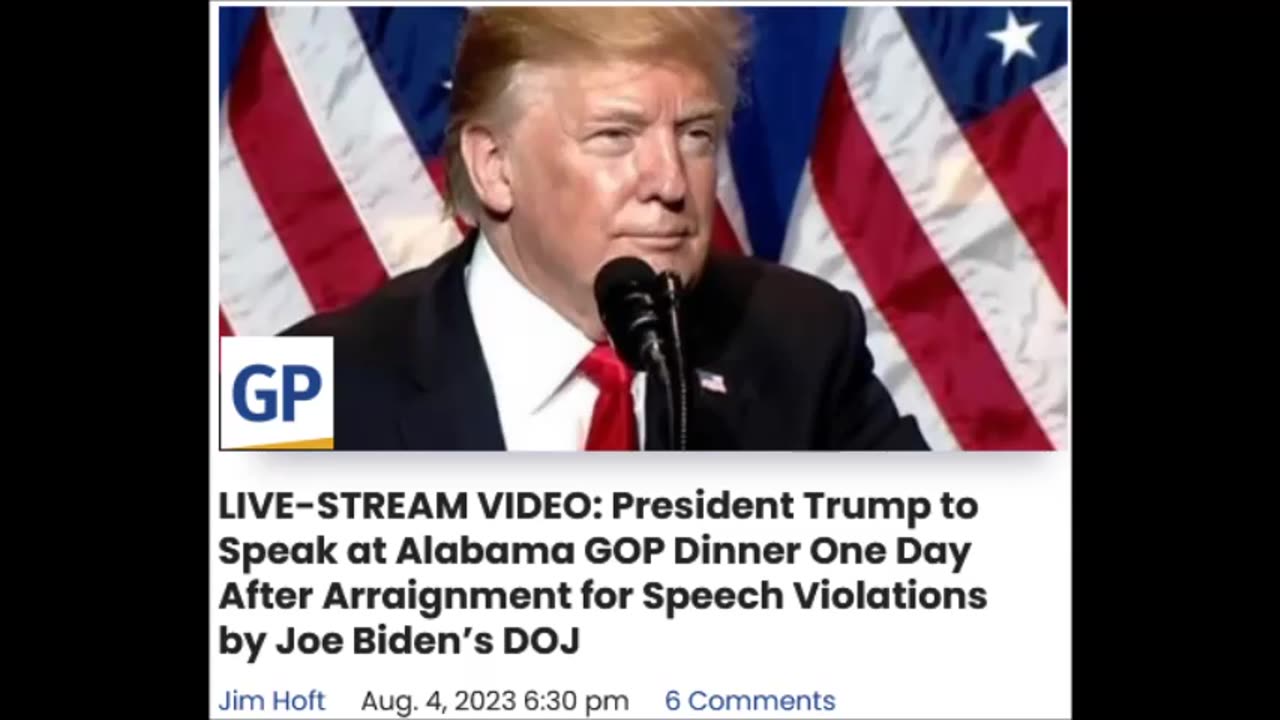Click the red tie in the photo
Image resolution: width=1280 pixels, height=720 pixels.
pyautogui.click(x=612, y=397)
